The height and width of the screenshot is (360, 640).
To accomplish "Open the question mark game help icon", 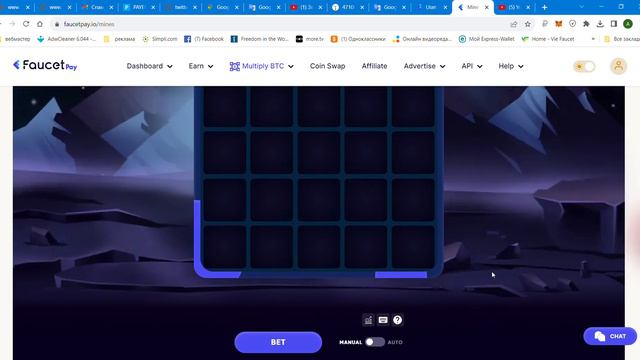I will [x=398, y=320].
